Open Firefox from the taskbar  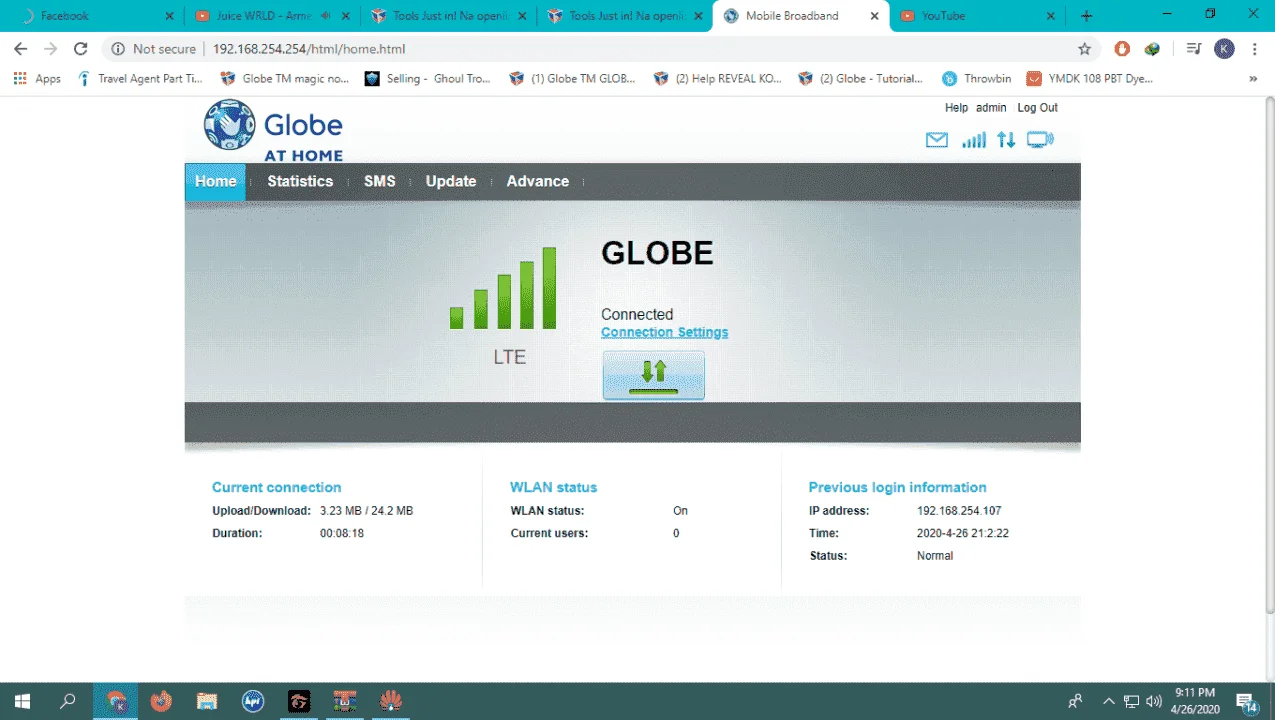click(x=161, y=702)
